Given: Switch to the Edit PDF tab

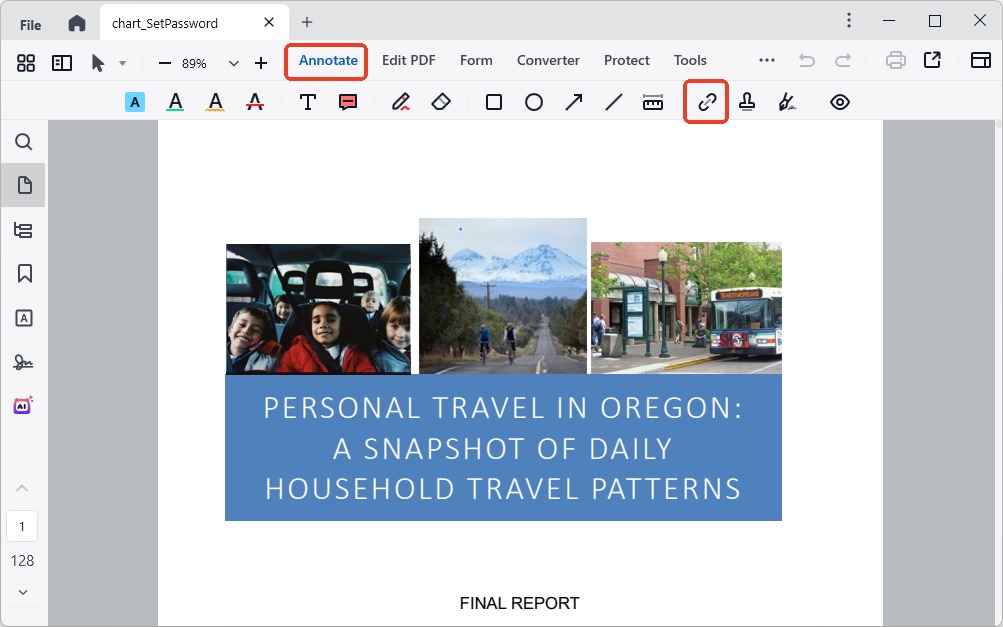Looking at the screenshot, I should click(408, 60).
